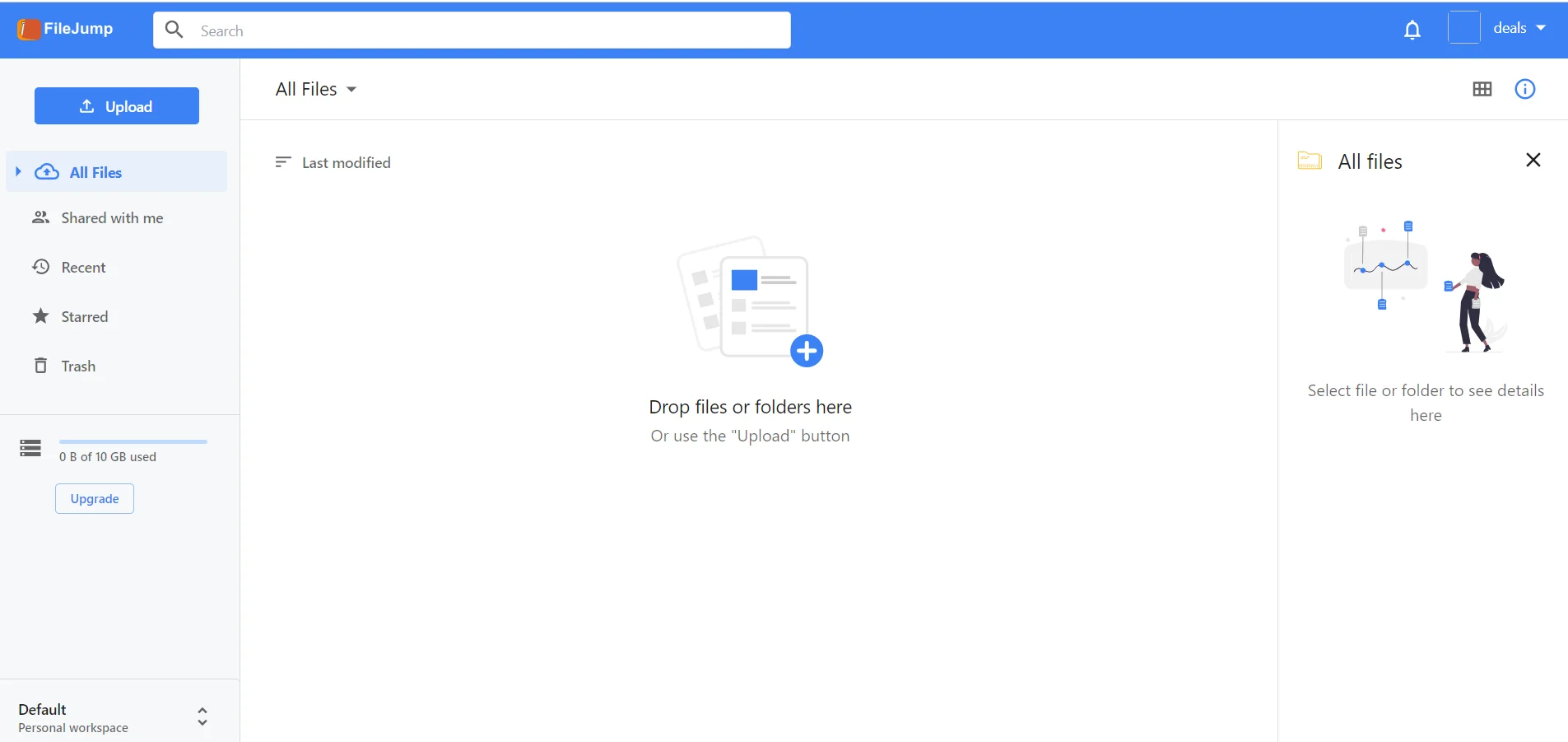View Starred files via the star icon

[40, 316]
